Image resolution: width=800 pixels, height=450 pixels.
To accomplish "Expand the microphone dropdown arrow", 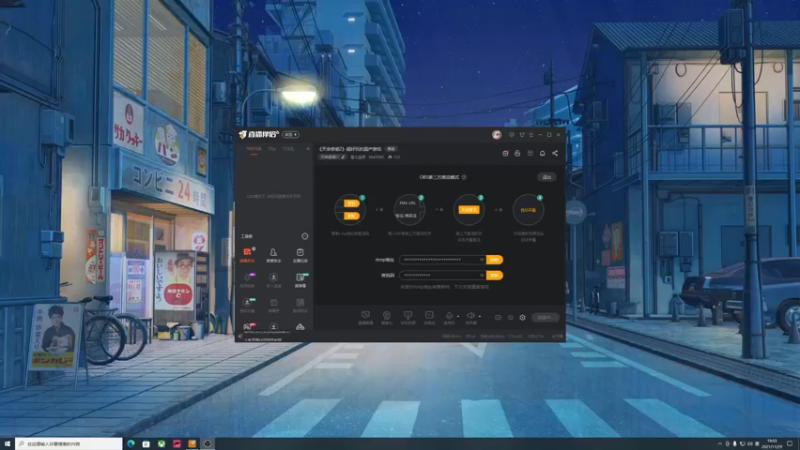I will 458,316.
